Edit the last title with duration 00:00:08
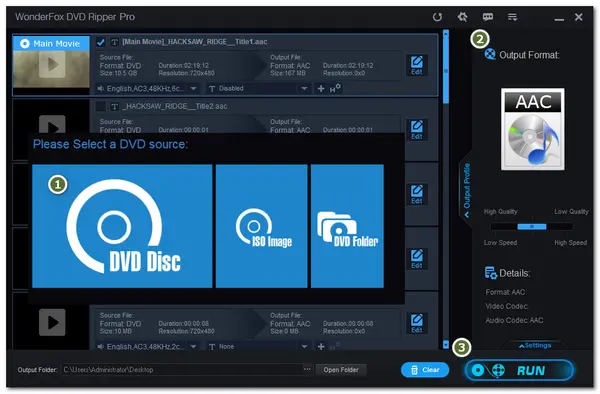 [417, 323]
